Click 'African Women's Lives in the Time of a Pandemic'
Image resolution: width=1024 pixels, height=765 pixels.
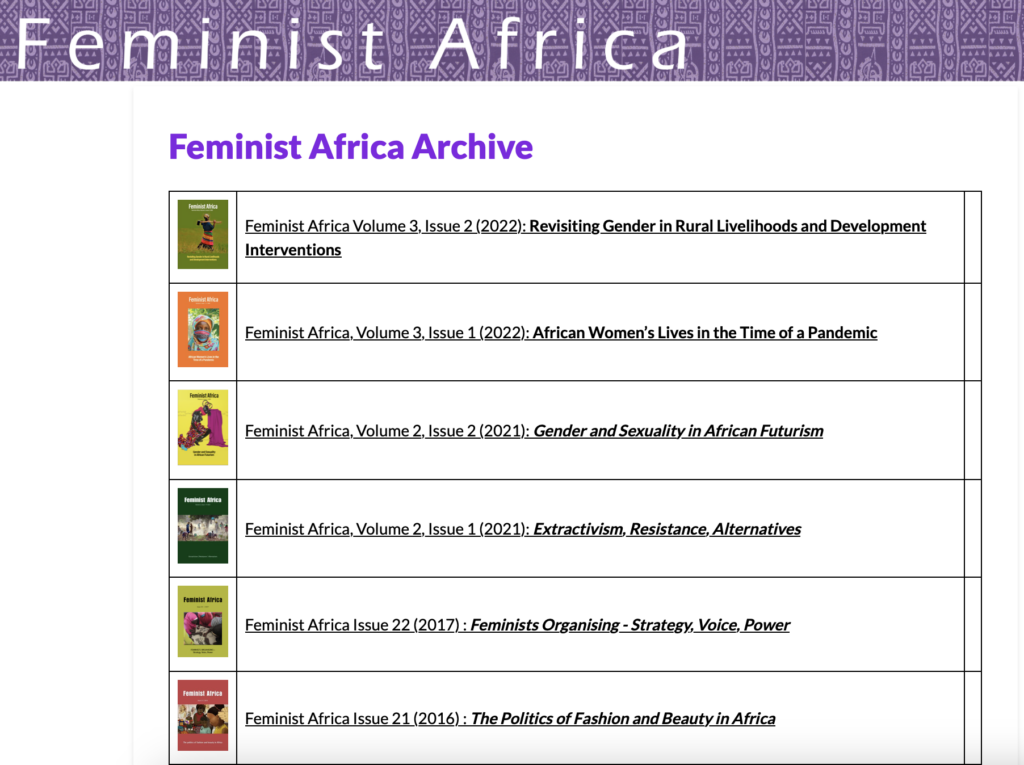click(x=705, y=333)
